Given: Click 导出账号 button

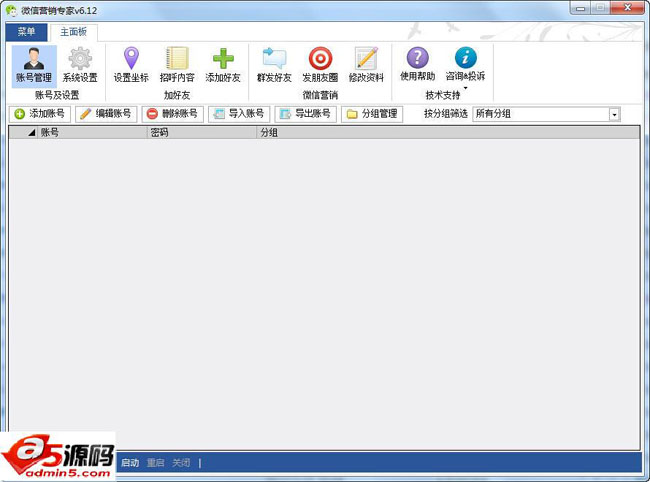Looking at the screenshot, I should [x=306, y=114].
